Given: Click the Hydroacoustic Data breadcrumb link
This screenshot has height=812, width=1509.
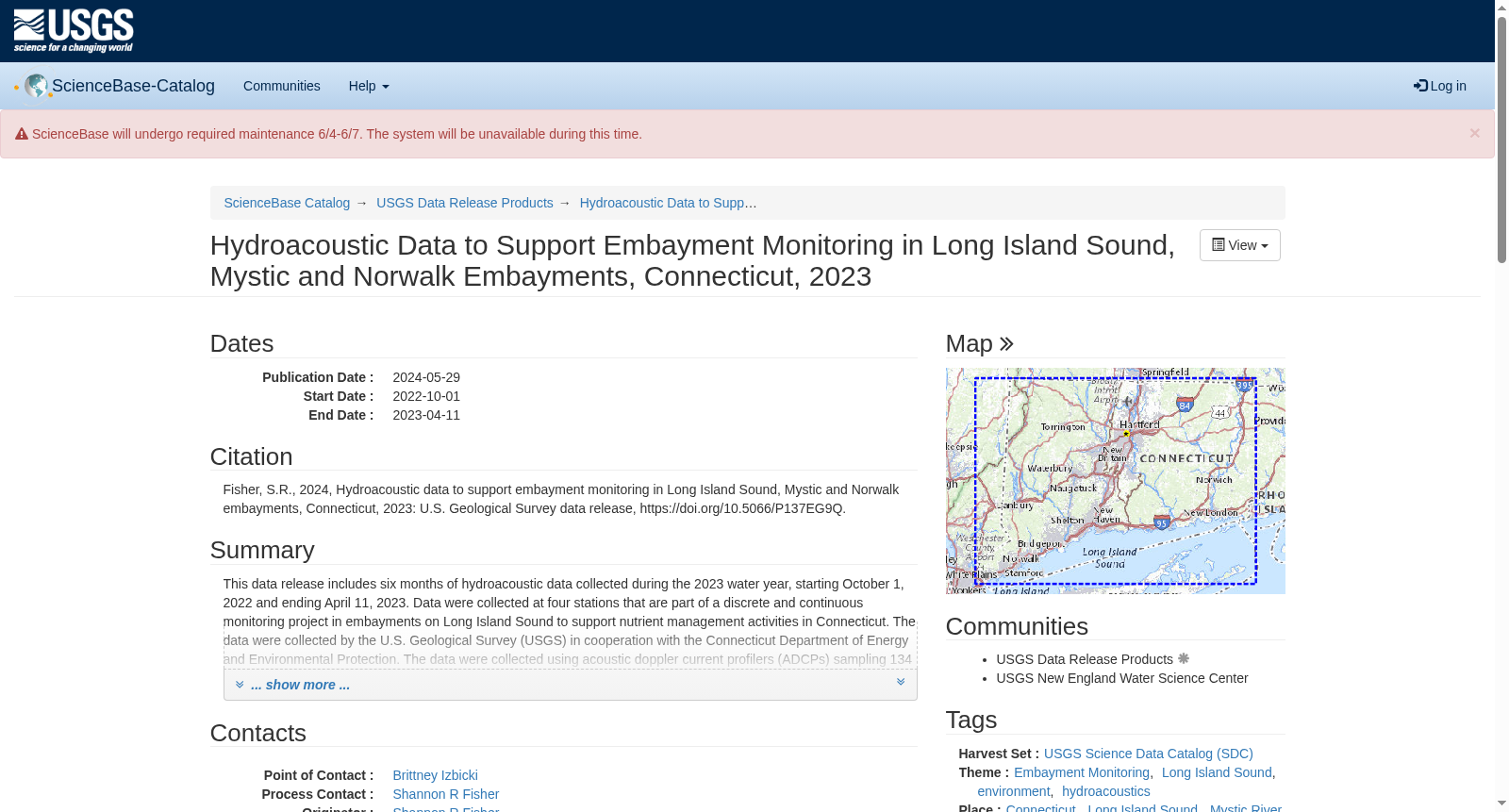Looking at the screenshot, I should coord(668,203).
